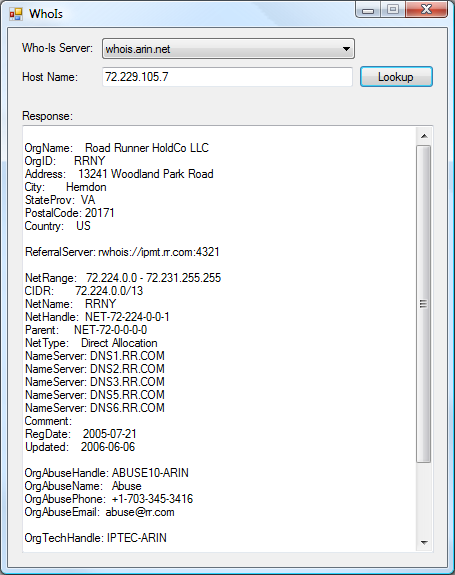
Task: Click the scroll up arrow in Response box
Action: click(x=424, y=136)
